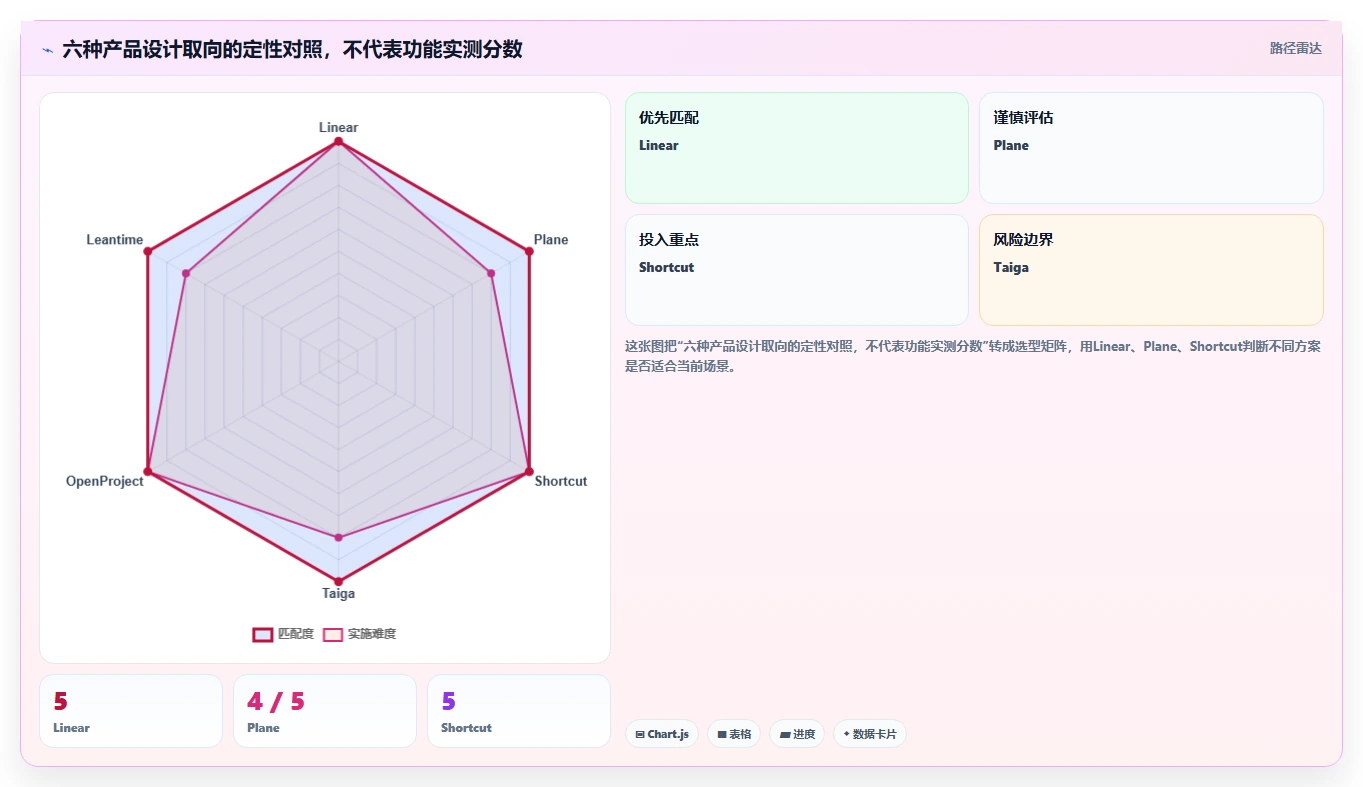Toggle the 匹配度 legend dataset

pos(284,634)
